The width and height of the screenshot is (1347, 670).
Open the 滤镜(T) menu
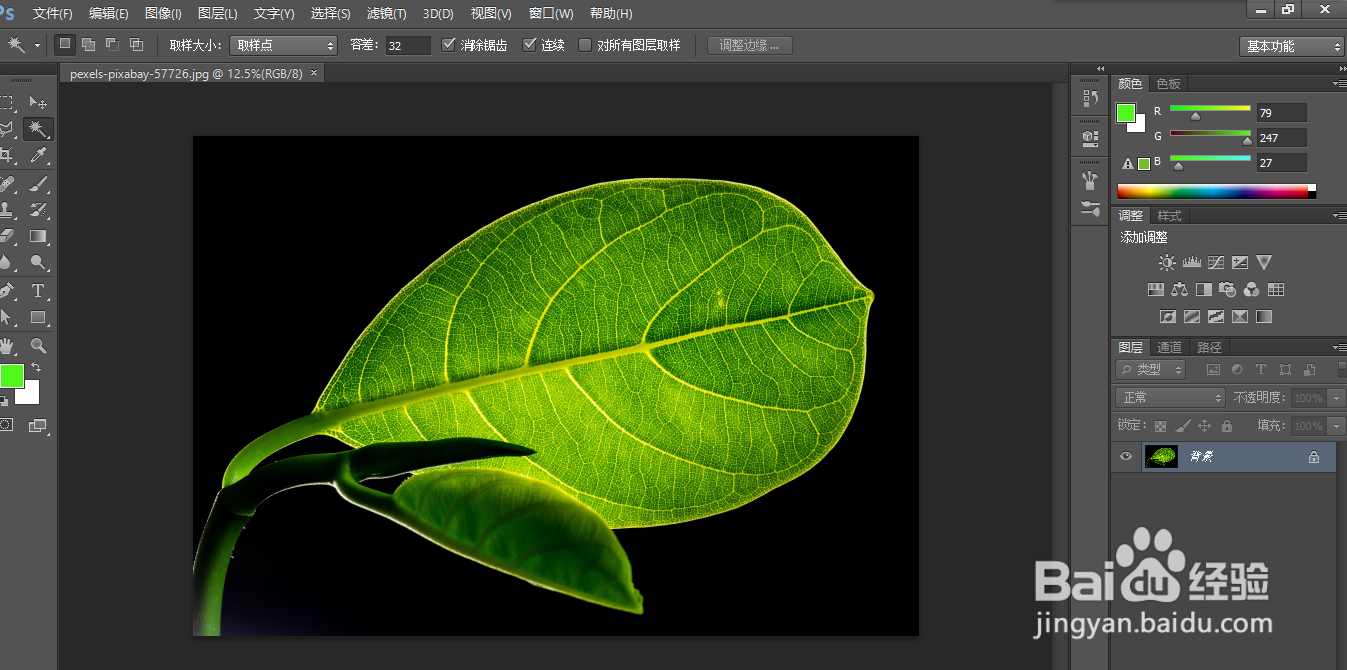386,14
